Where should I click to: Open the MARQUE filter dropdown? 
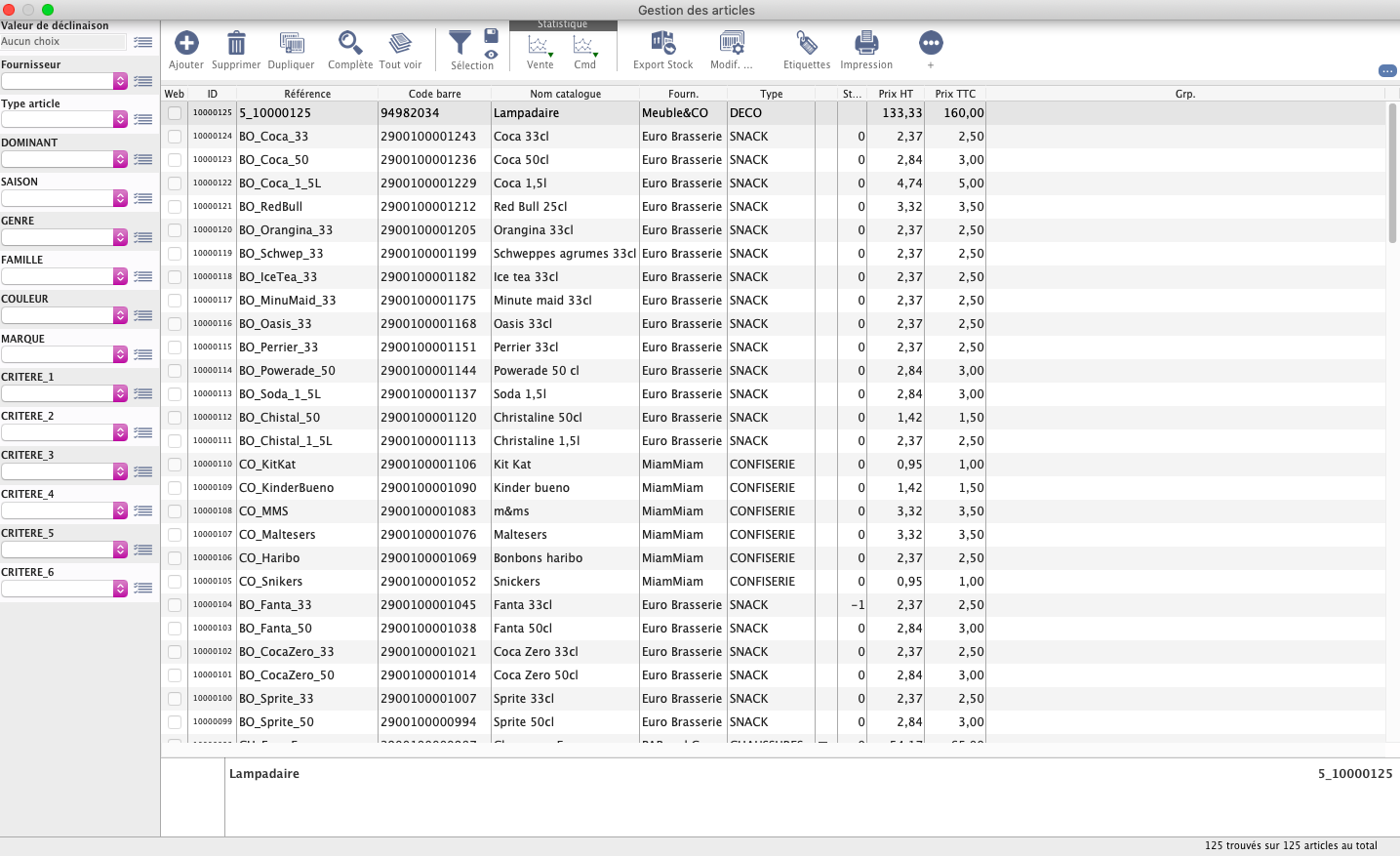pyautogui.click(x=120, y=354)
